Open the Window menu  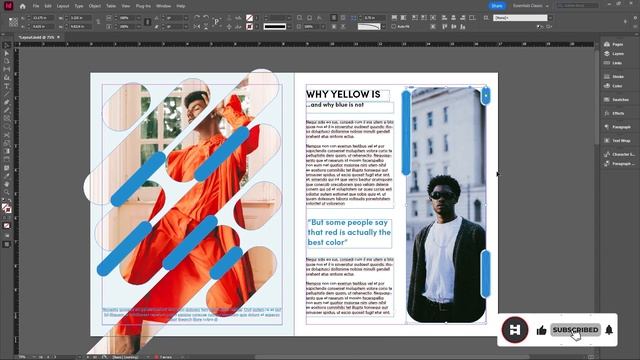pos(163,6)
